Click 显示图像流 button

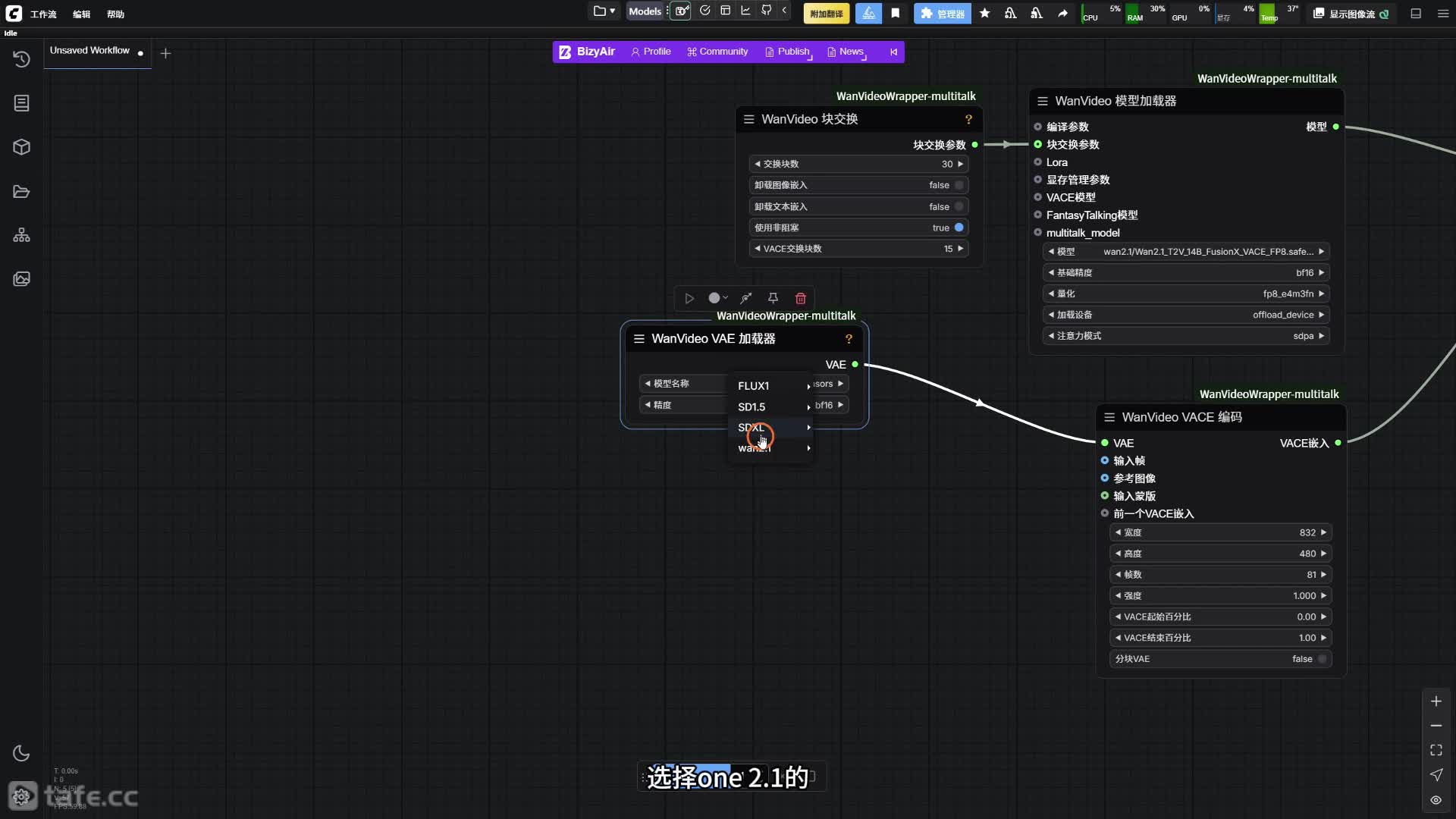1351,14
